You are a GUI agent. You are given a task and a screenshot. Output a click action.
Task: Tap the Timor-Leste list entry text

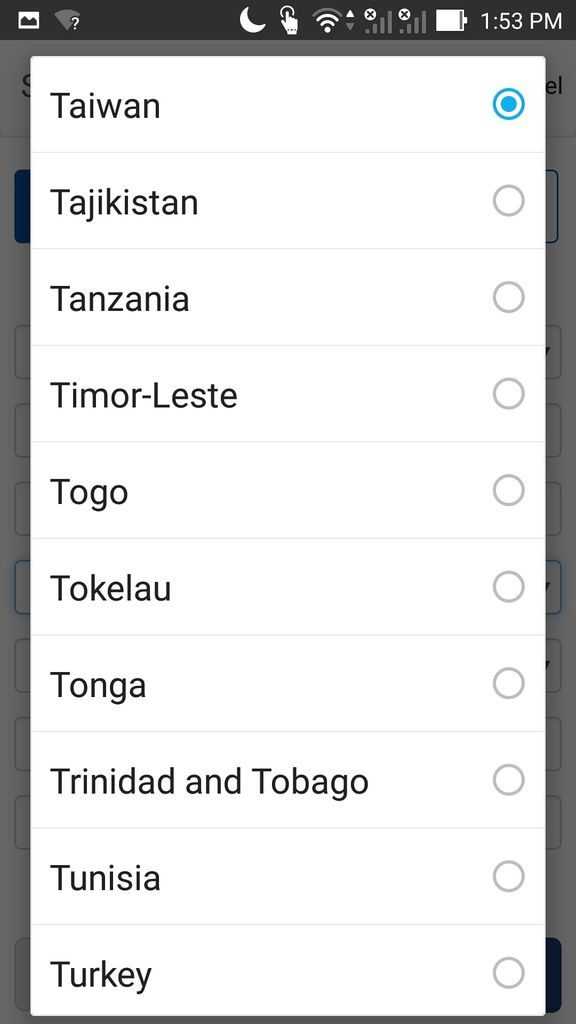[x=144, y=395]
